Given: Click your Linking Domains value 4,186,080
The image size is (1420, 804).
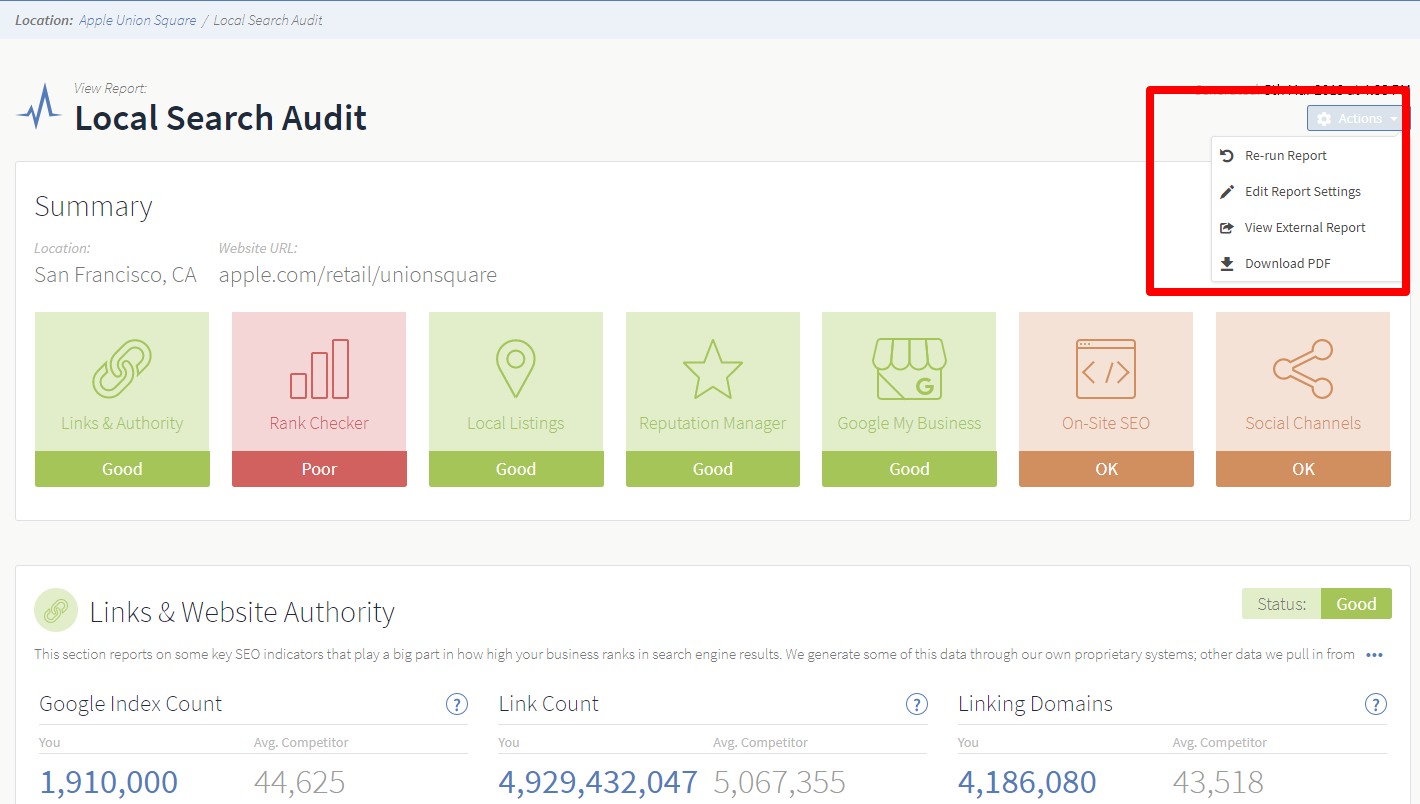Looking at the screenshot, I should 1027,782.
